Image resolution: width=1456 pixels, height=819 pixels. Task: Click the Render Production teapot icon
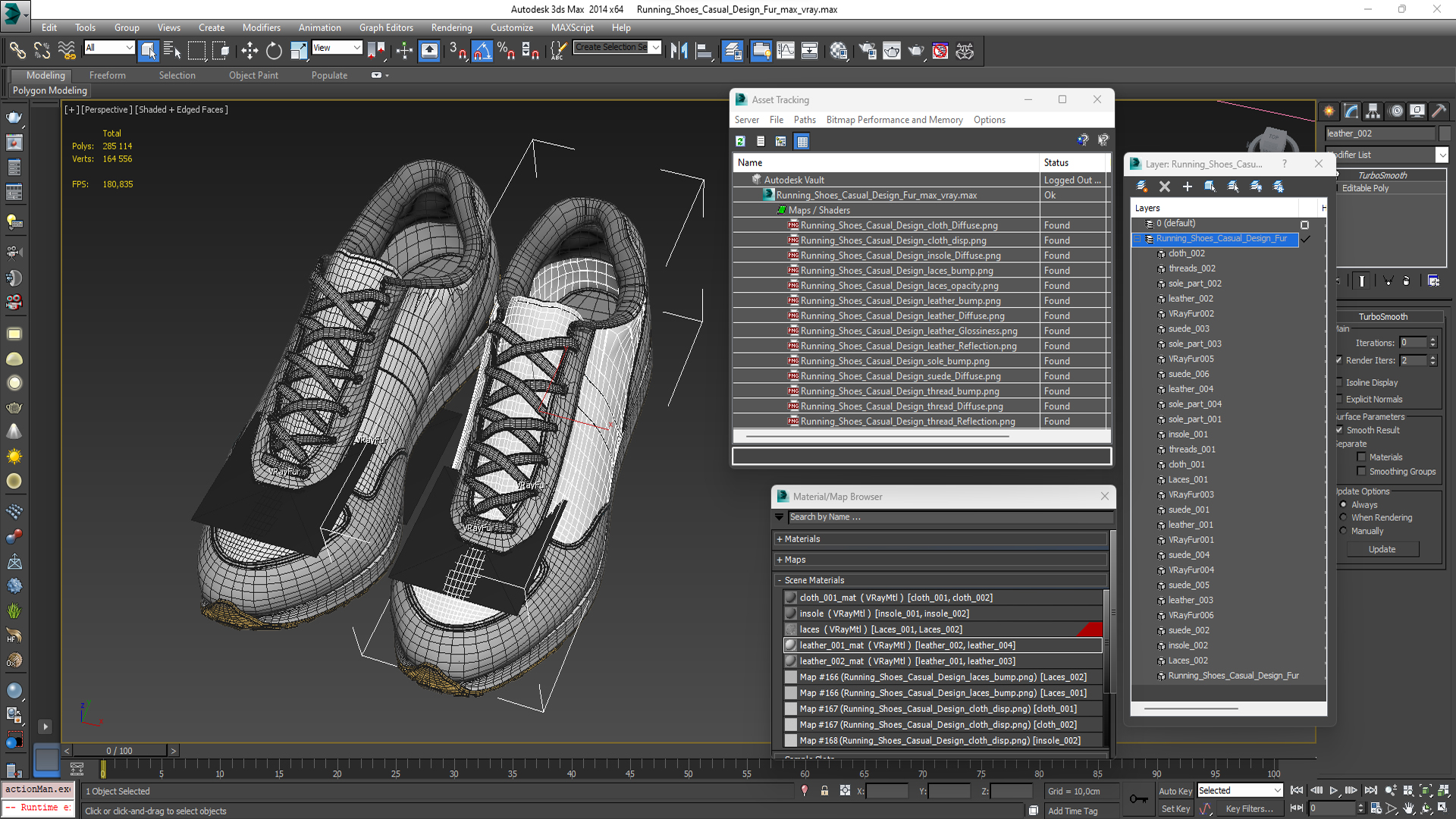click(x=916, y=51)
